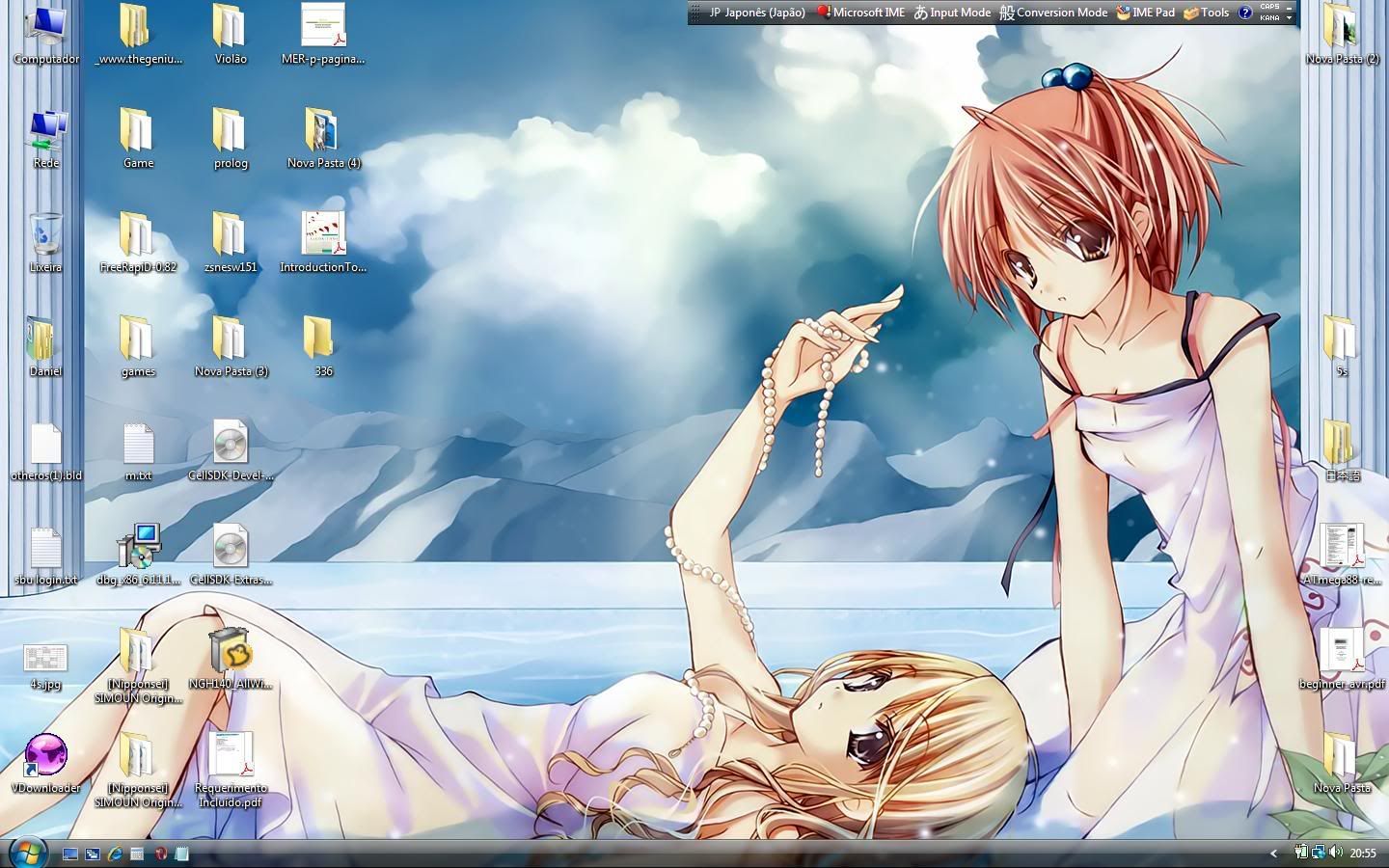The image size is (1389, 868).
Task: Open the Microsoft IME selector
Action: click(860, 13)
